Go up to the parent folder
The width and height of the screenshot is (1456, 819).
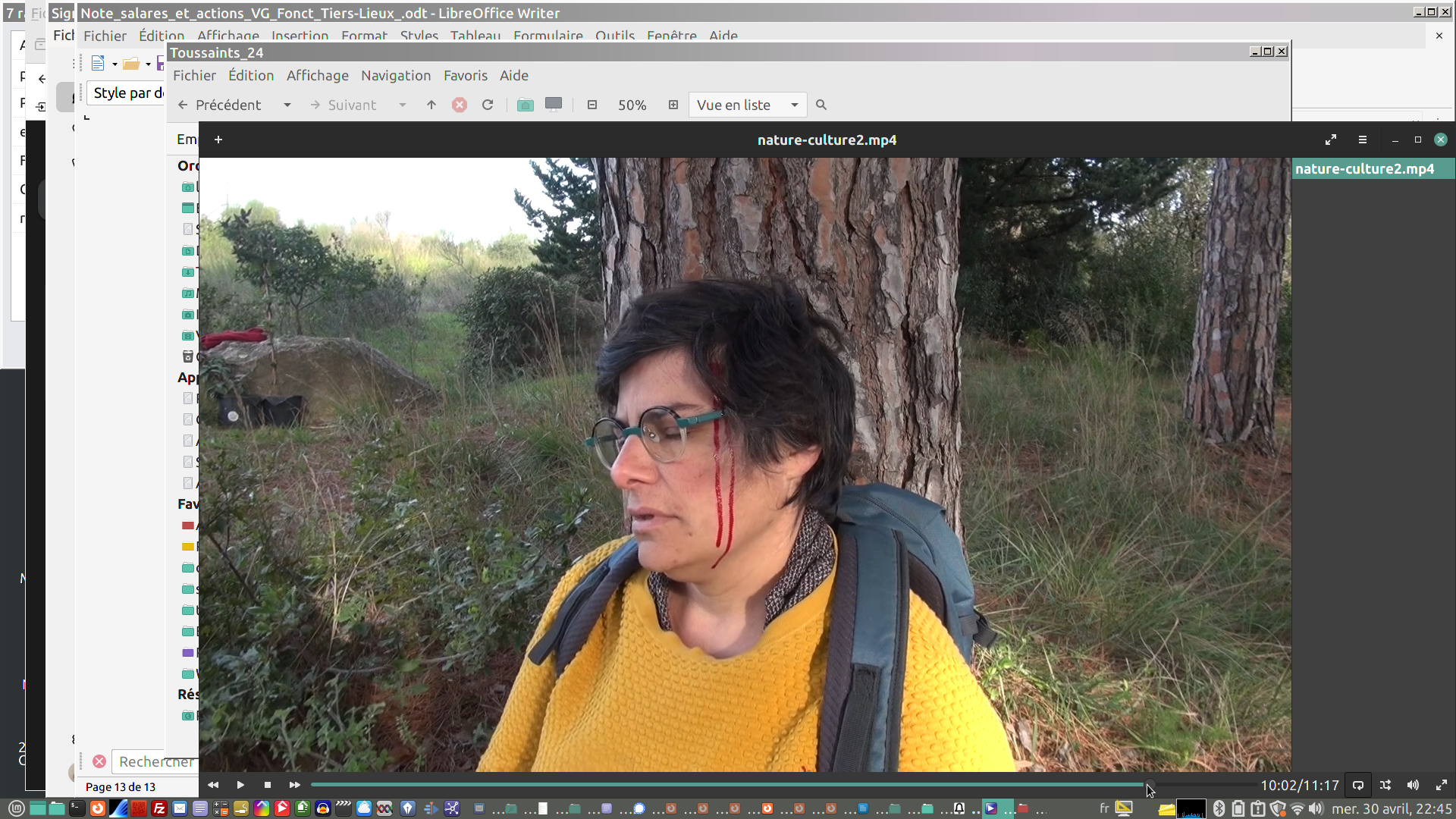tap(431, 105)
